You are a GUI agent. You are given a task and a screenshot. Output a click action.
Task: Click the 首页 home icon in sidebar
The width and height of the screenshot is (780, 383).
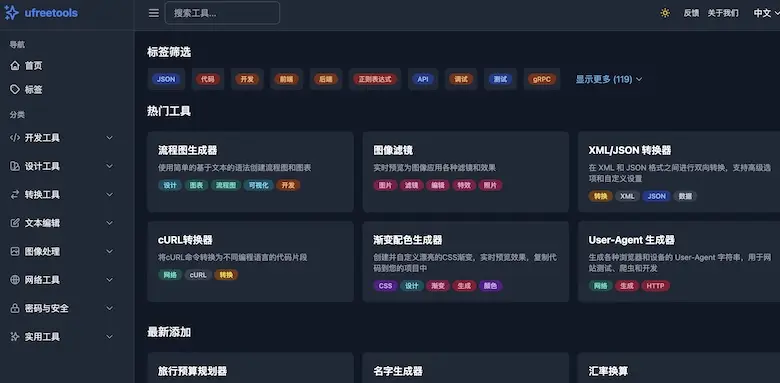(15, 65)
